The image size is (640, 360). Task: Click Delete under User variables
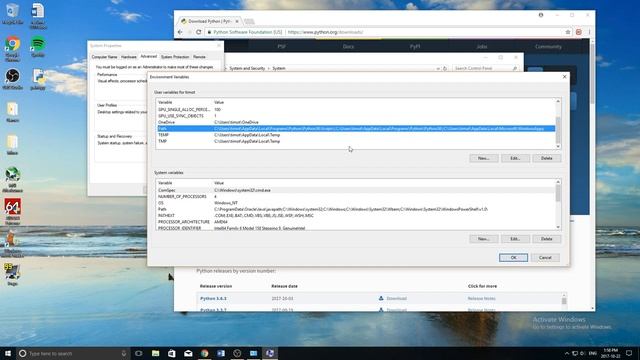click(x=547, y=158)
